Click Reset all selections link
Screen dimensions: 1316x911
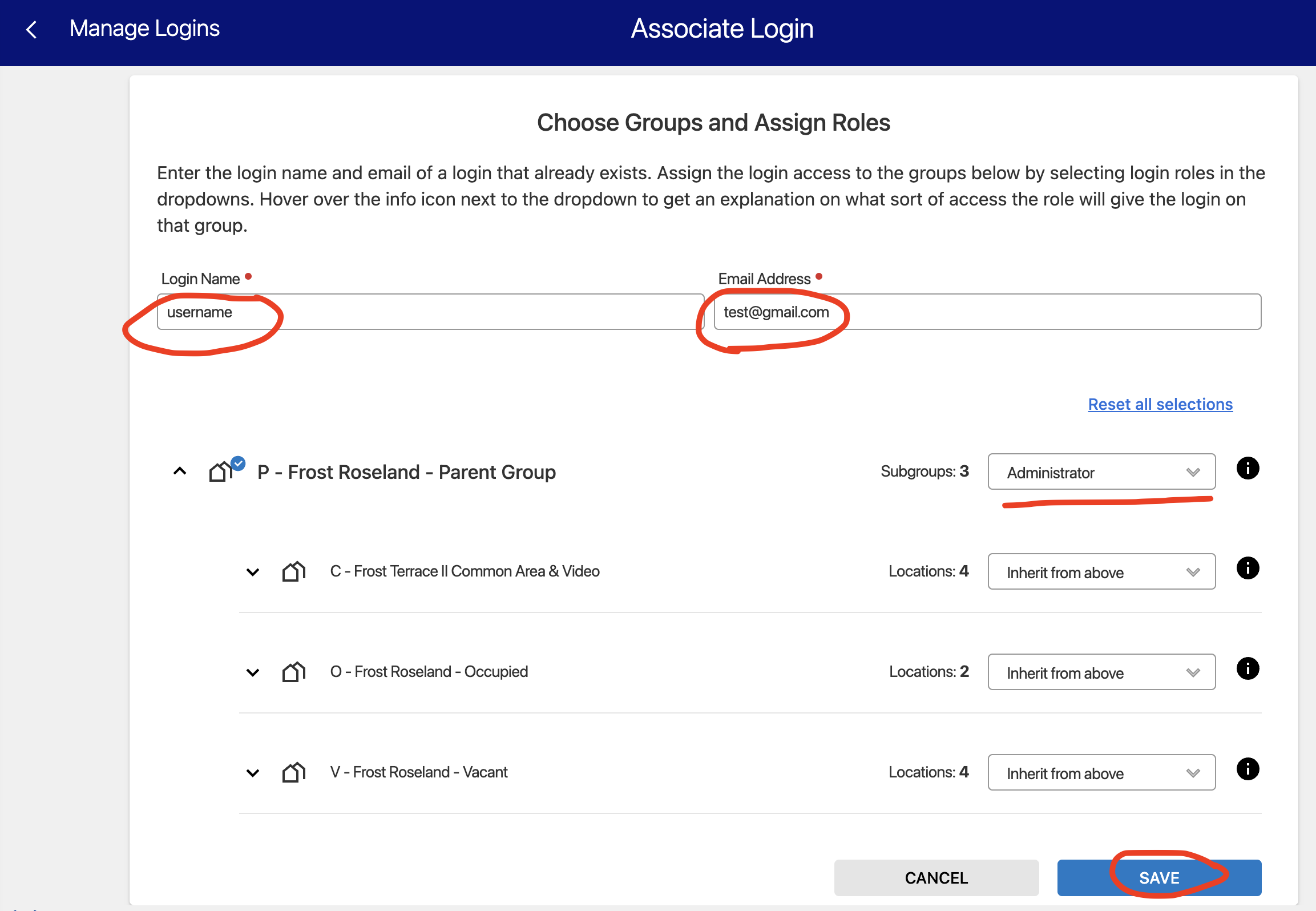(x=1160, y=404)
